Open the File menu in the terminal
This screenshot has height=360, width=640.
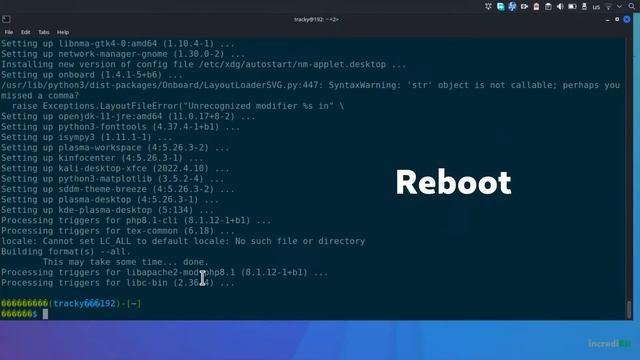(x=9, y=32)
